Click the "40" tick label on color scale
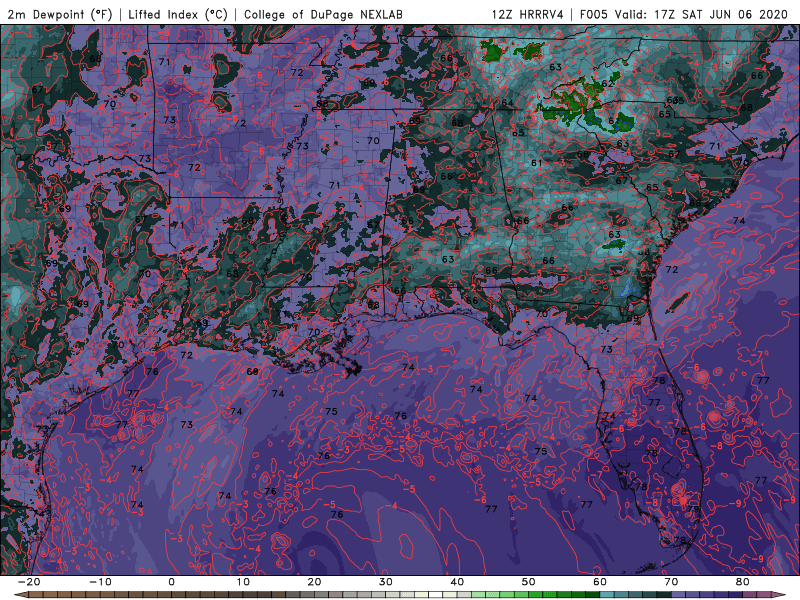 [x=457, y=582]
